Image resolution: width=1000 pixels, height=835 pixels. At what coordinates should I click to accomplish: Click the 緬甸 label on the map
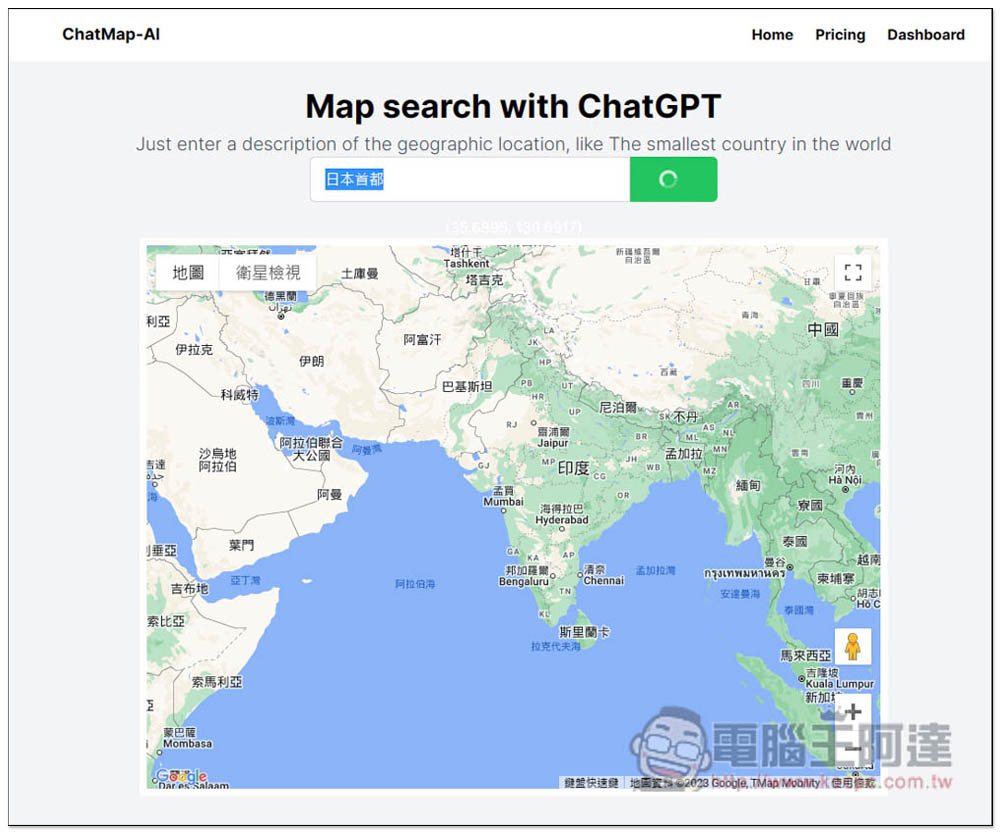click(x=748, y=486)
